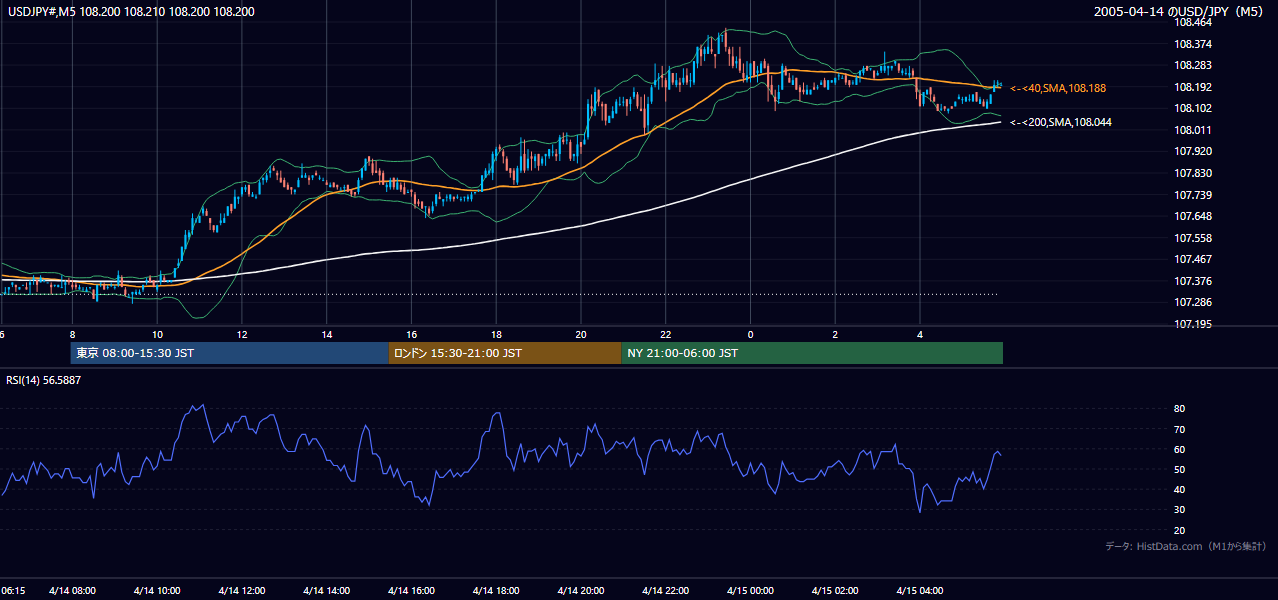Image resolution: width=1278 pixels, height=600 pixels.
Task: Click price axis label 108.102
Action: (1194, 108)
